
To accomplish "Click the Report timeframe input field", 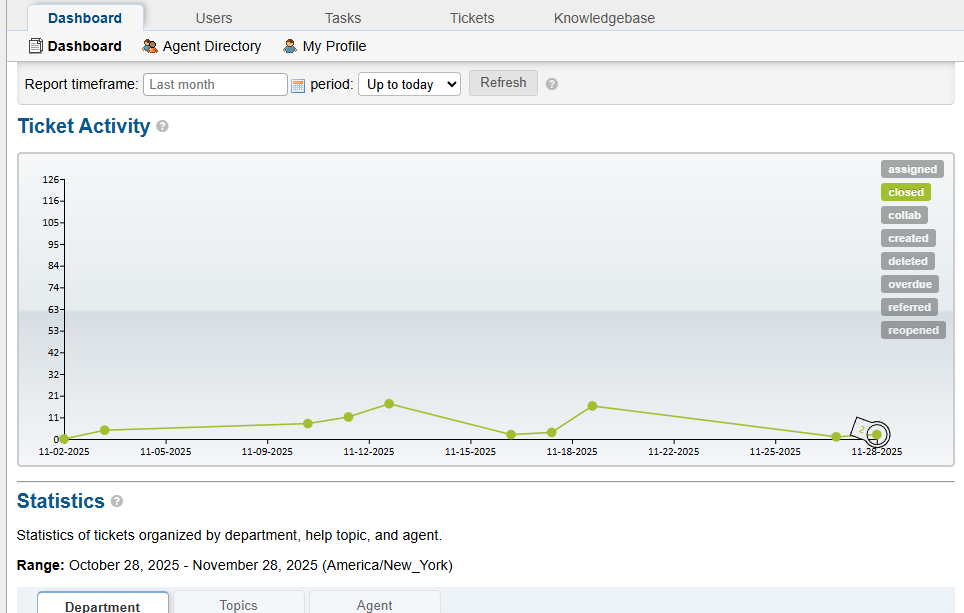I will click(215, 85).
